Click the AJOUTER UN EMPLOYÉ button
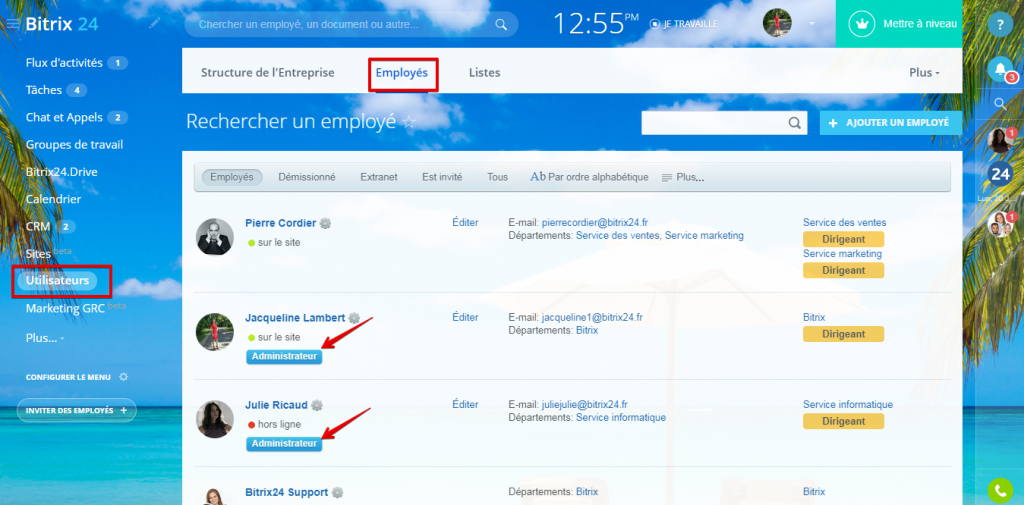 [x=891, y=123]
